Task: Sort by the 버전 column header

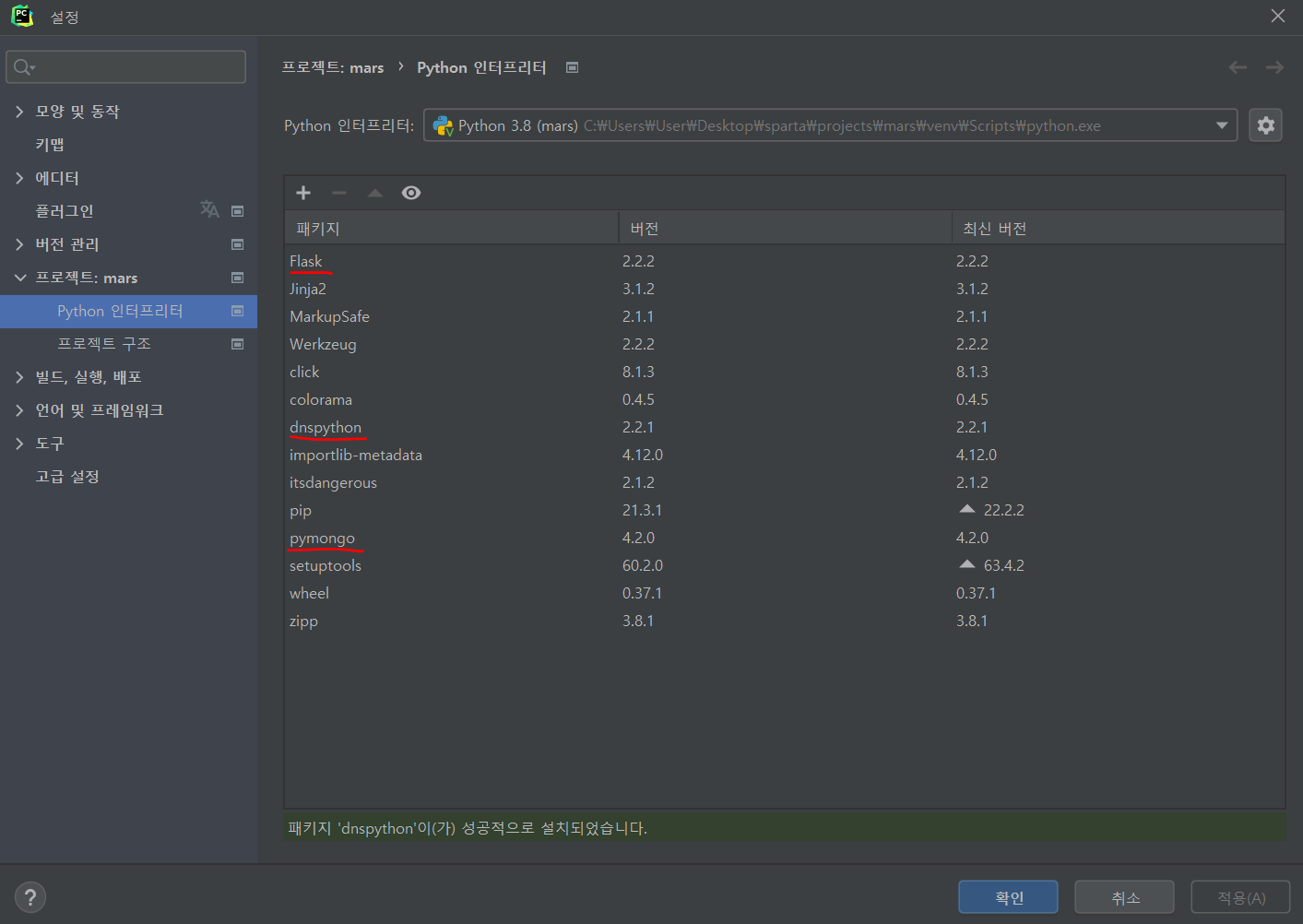Action: click(x=785, y=228)
